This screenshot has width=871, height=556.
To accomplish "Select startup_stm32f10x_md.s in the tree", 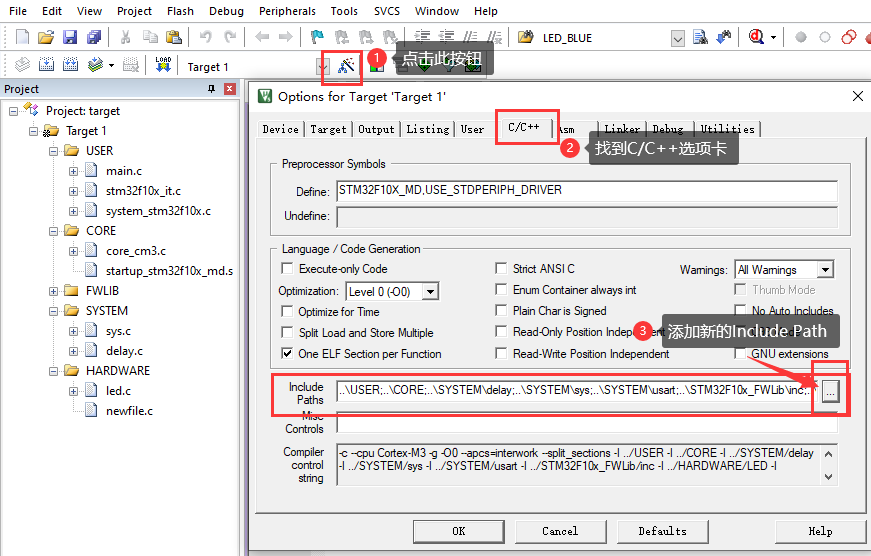I will click(169, 271).
